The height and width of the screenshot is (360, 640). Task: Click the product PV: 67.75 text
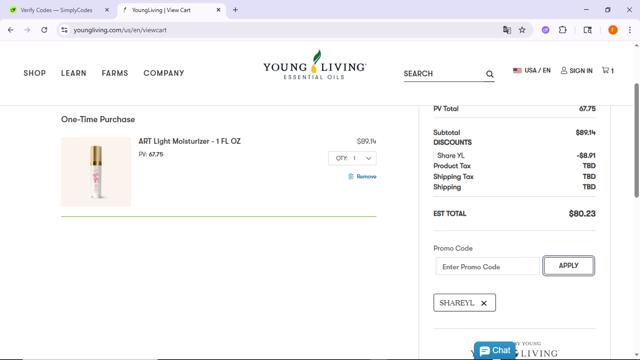pyautogui.click(x=151, y=154)
